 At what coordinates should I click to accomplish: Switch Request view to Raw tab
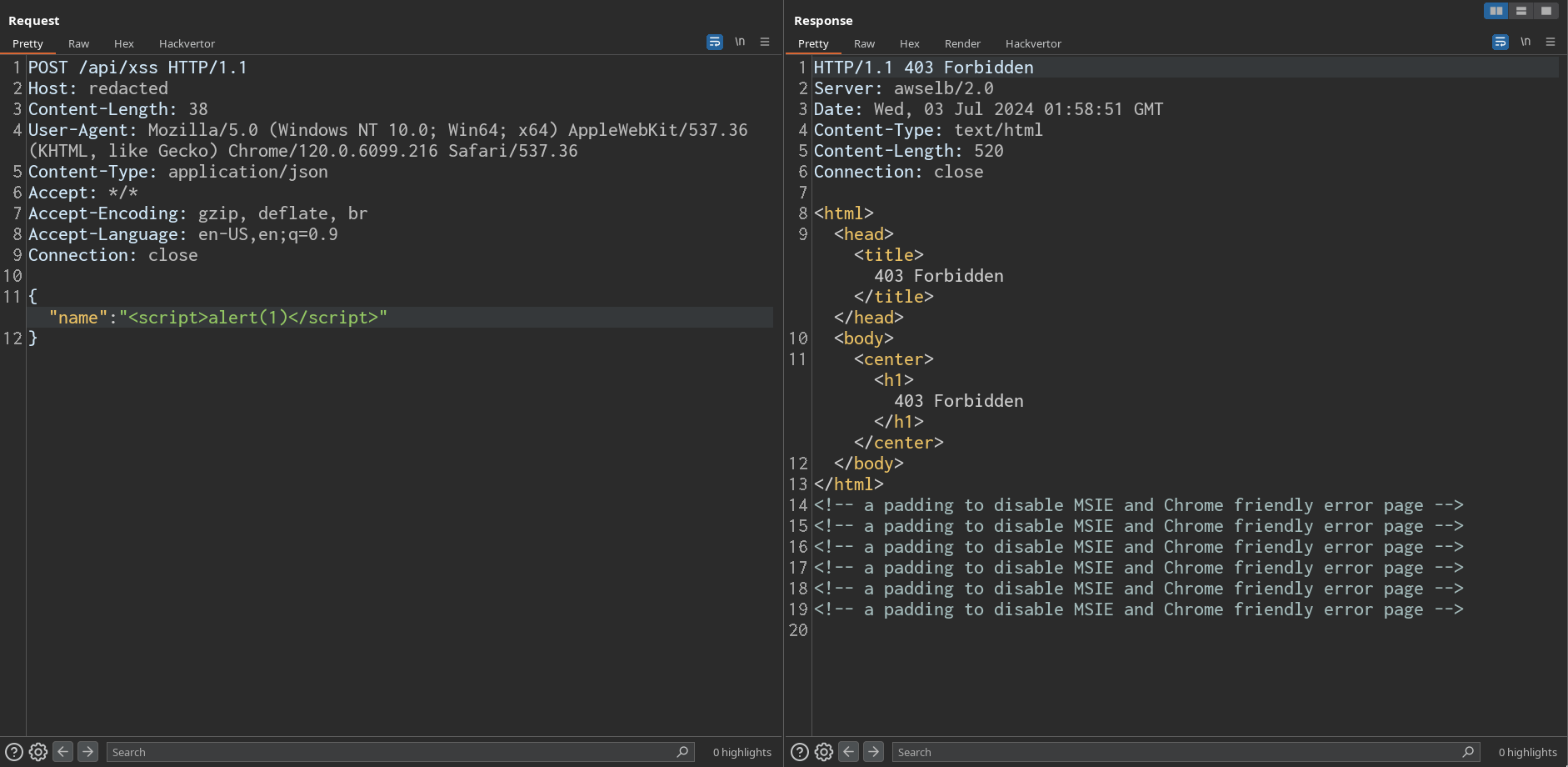click(x=78, y=43)
